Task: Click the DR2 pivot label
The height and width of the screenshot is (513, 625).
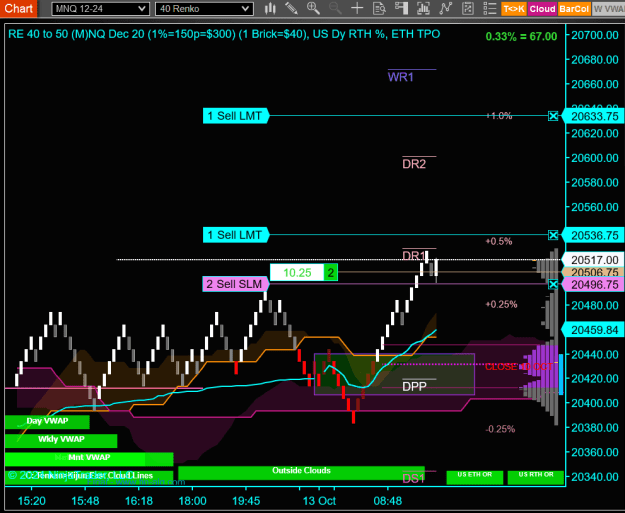Action: point(414,164)
